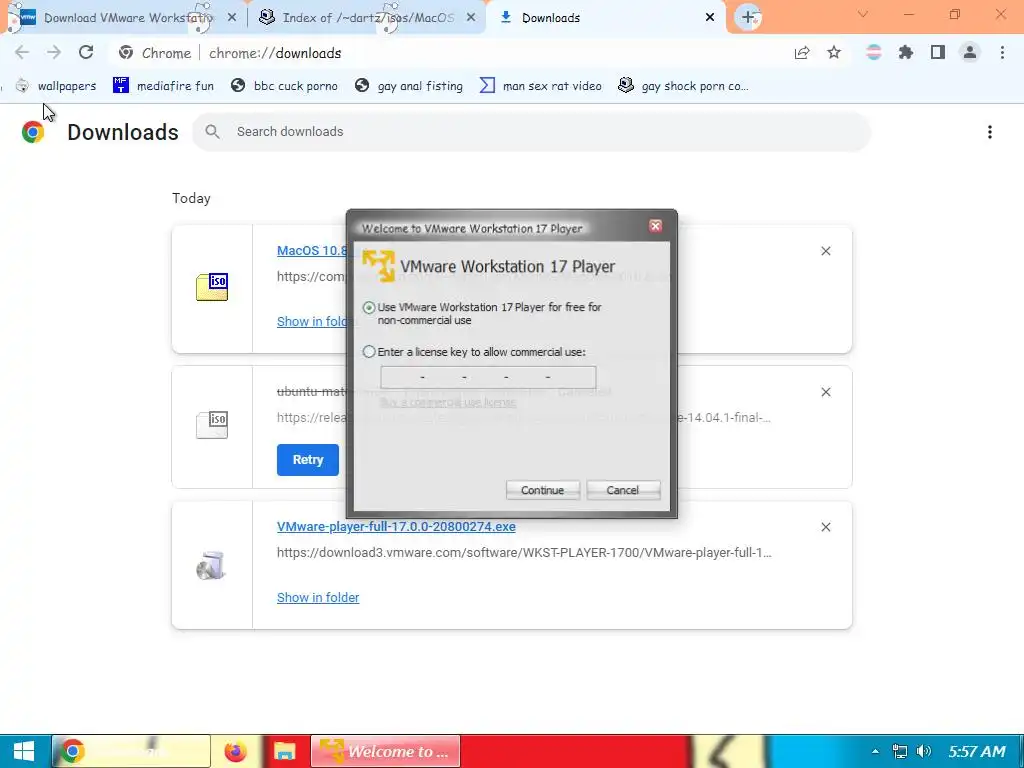1024x768 pixels.
Task: Show the VMware-player exe in folder
Action: pyautogui.click(x=318, y=598)
